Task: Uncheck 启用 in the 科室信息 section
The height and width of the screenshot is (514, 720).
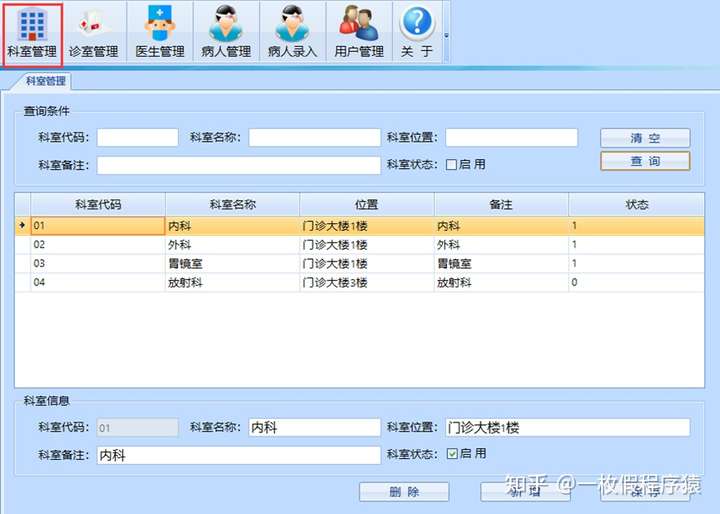Action: coord(452,454)
